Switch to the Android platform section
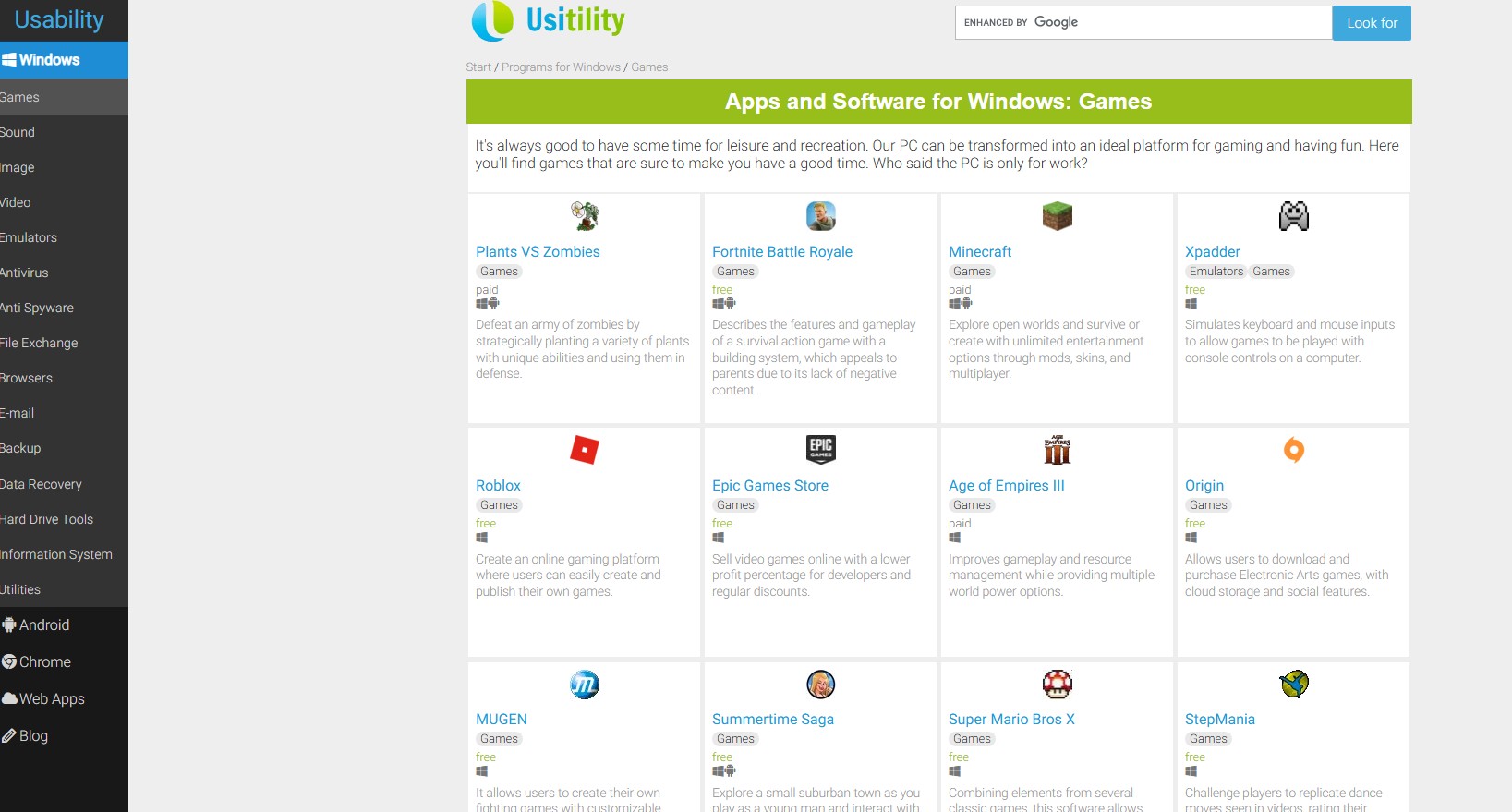The image size is (1512, 812). click(43, 624)
